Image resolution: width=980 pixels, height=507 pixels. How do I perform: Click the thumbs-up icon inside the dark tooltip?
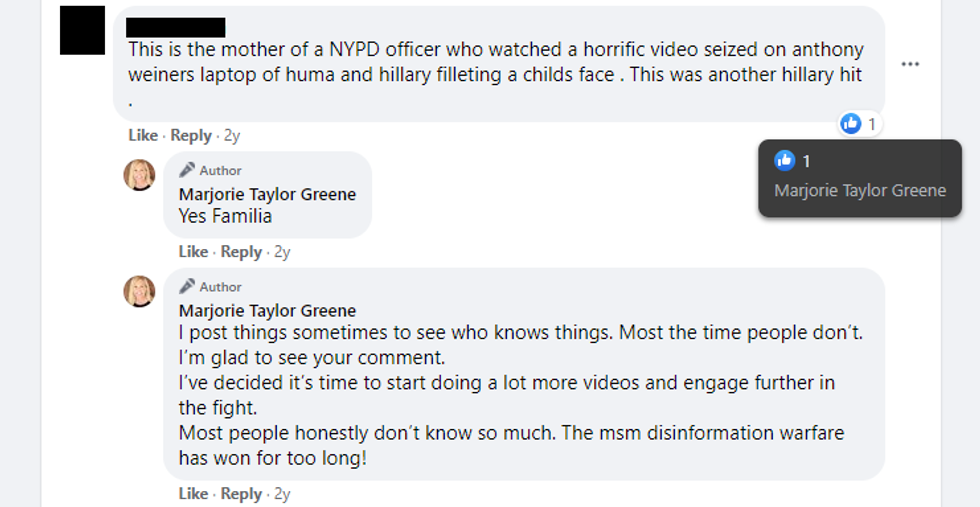pyautogui.click(x=785, y=160)
